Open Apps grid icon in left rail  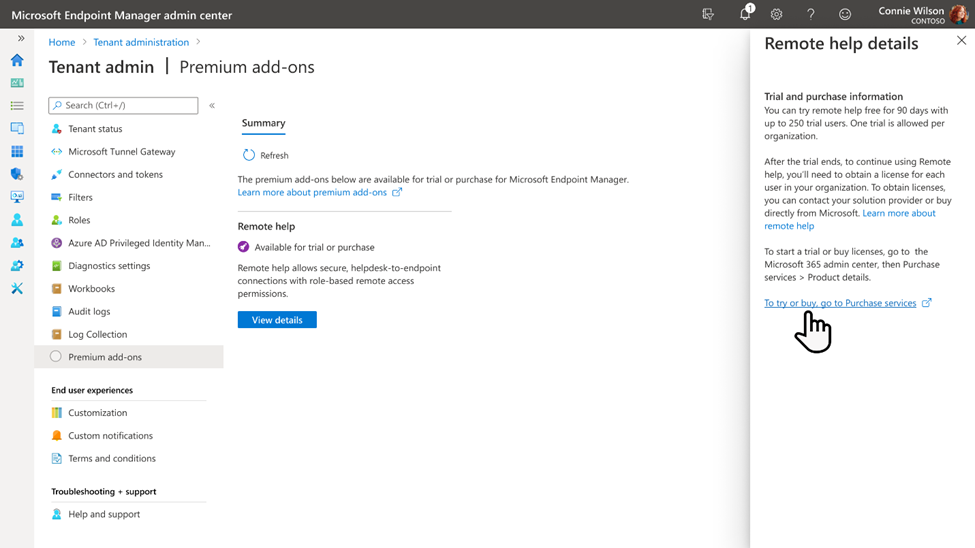(x=17, y=151)
